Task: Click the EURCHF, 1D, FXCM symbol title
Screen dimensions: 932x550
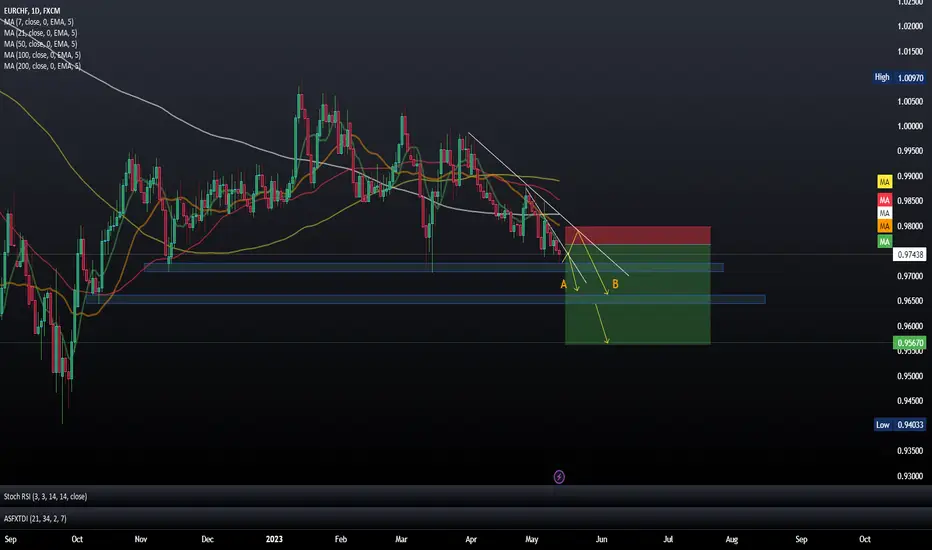Action: 32,11
